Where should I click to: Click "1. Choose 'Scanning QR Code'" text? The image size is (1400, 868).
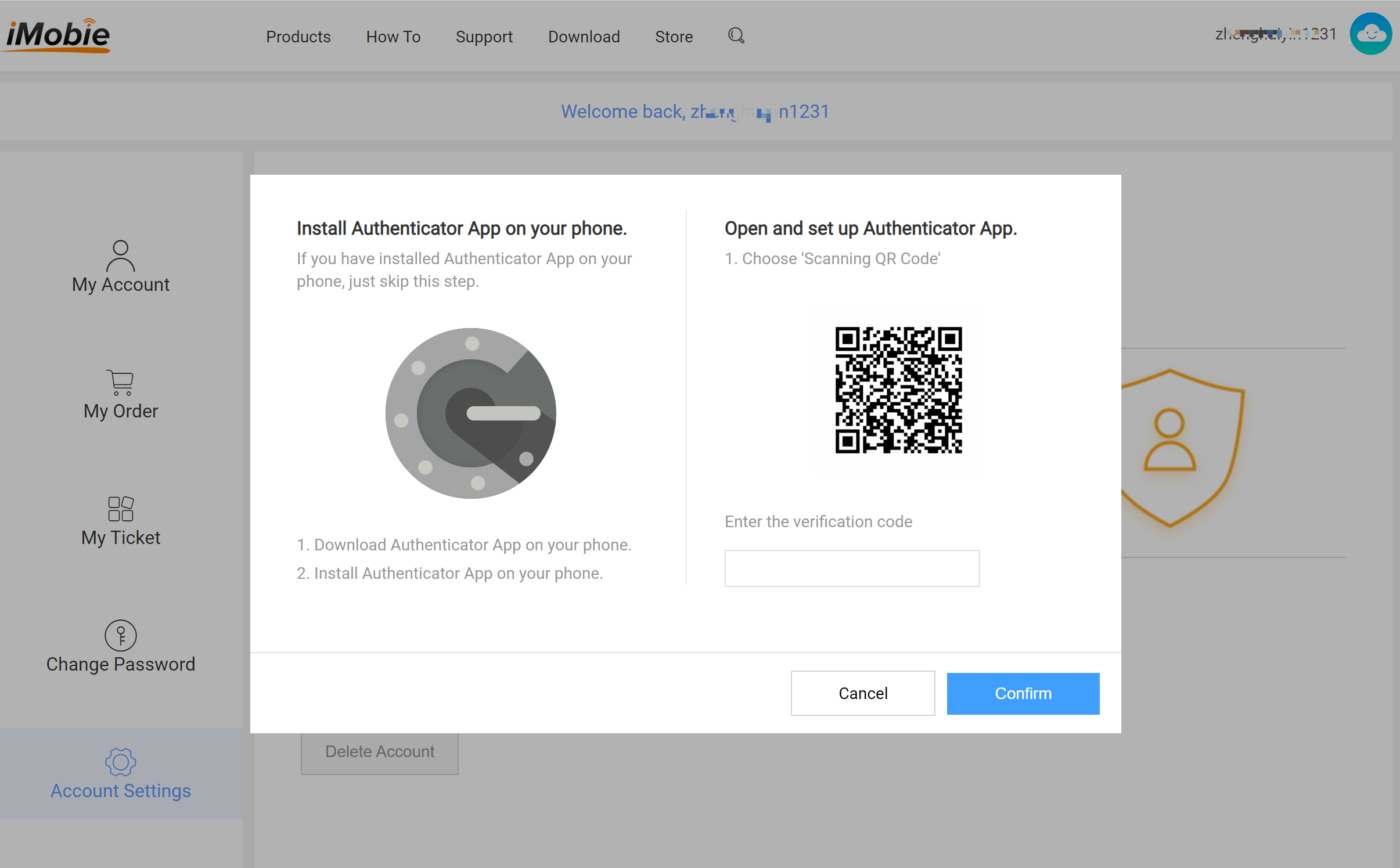click(833, 259)
